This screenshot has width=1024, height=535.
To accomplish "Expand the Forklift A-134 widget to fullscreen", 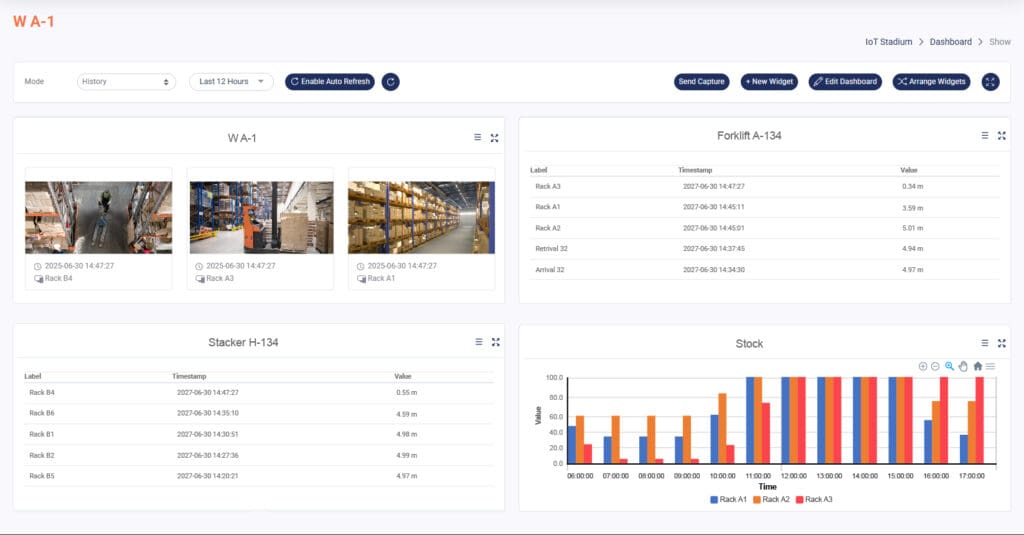I will [x=1001, y=135].
